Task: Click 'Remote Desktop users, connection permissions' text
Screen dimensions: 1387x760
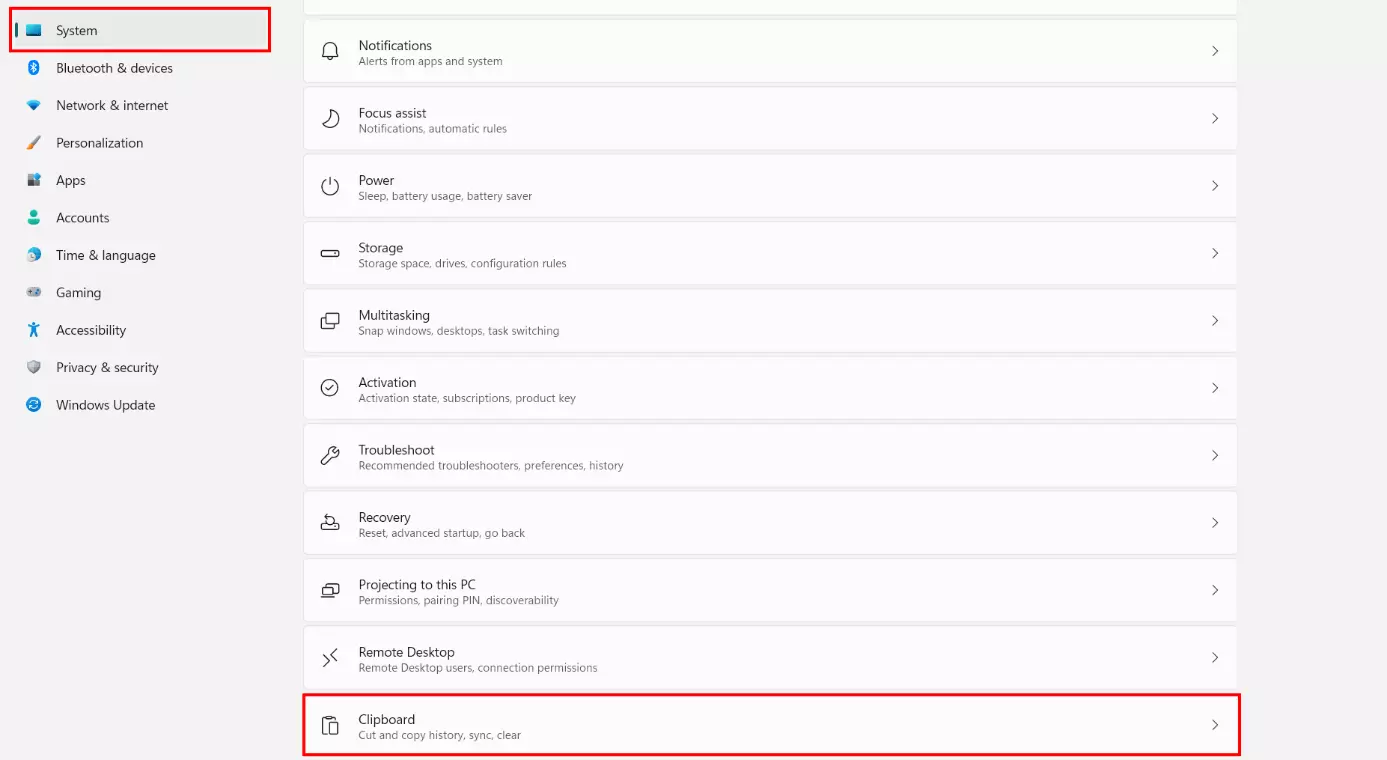Action: (x=478, y=668)
